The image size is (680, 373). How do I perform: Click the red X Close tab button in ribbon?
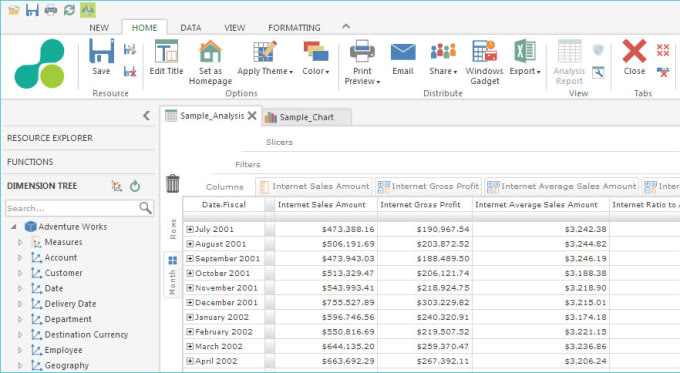pos(634,57)
